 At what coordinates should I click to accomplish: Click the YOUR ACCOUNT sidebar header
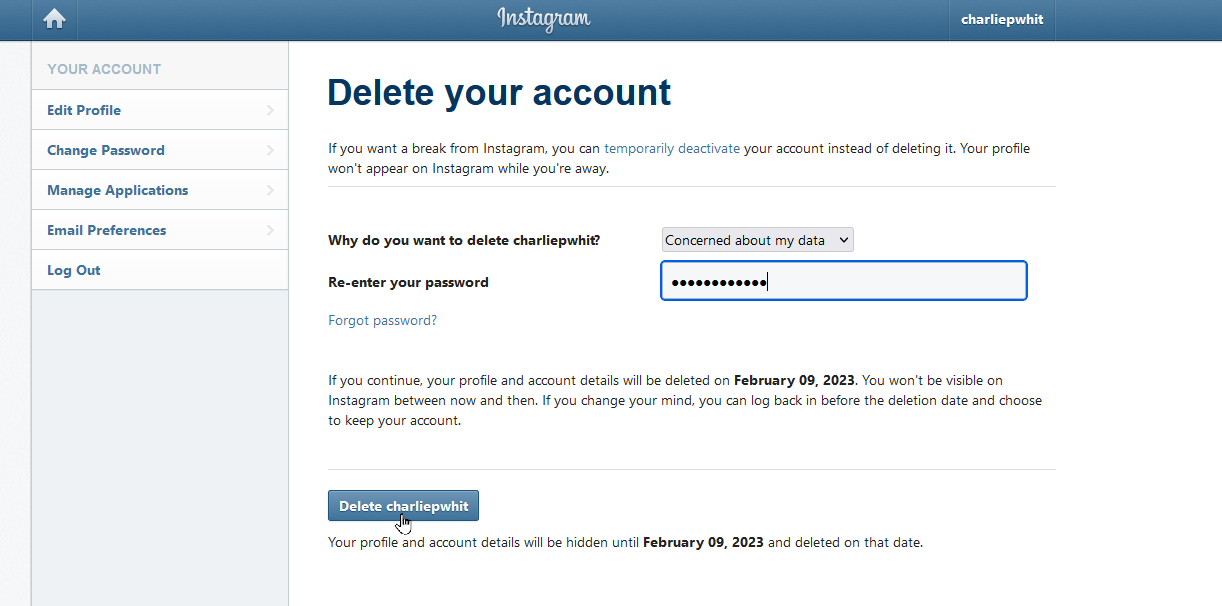[103, 68]
